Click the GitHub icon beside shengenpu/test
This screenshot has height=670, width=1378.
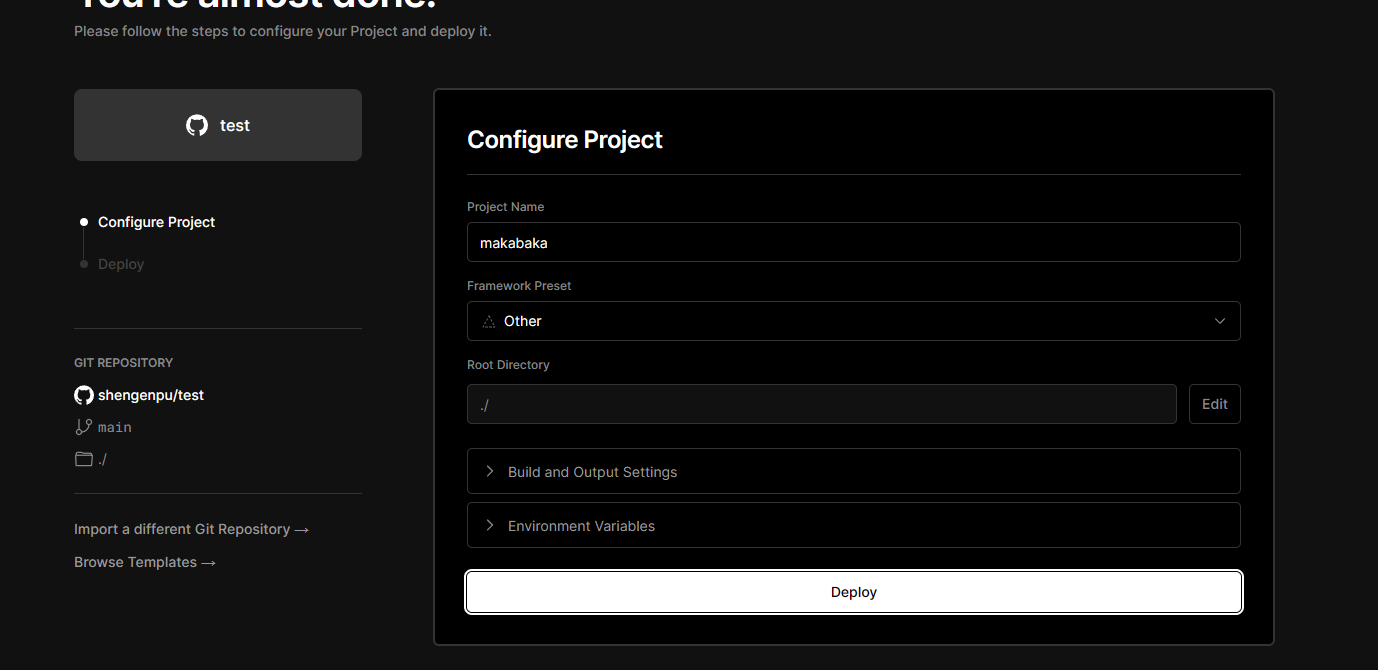coord(84,395)
